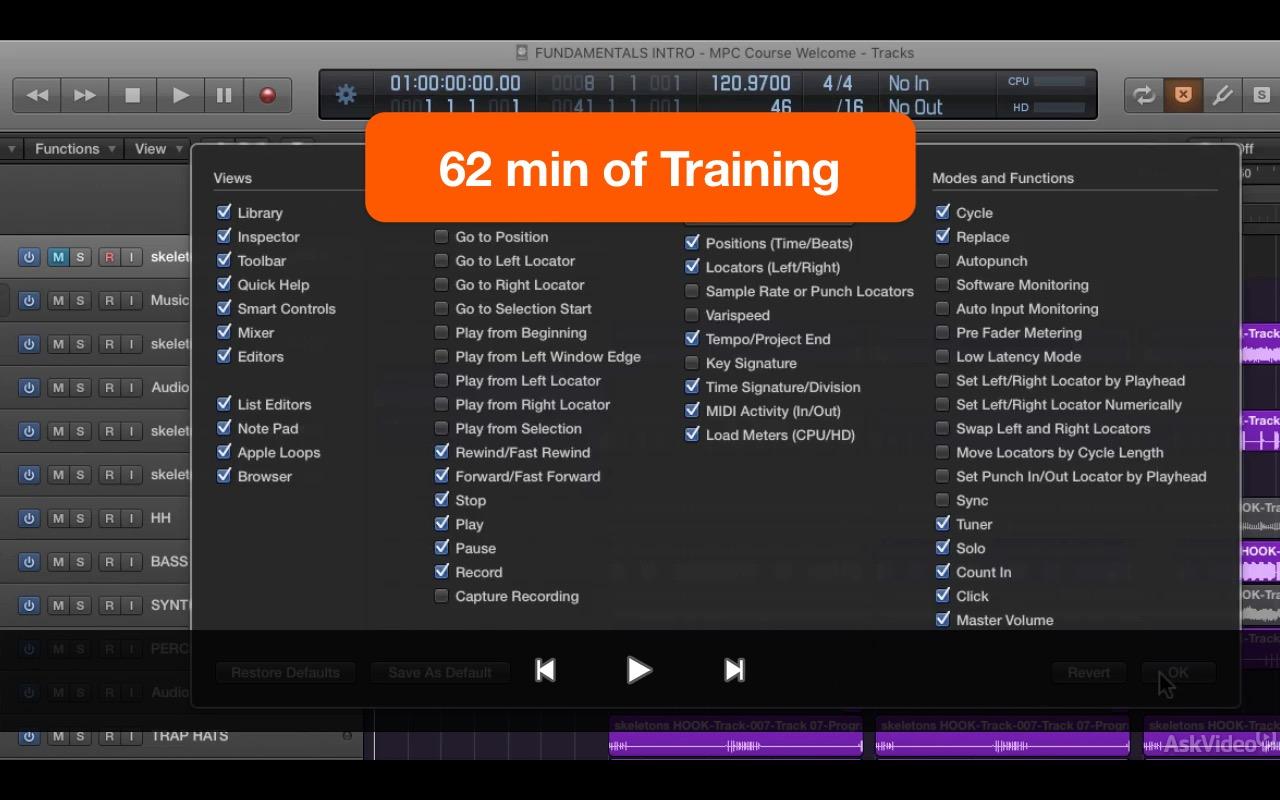Skip to previous video chapter
Screen dimensions: 1280x800
click(545, 670)
